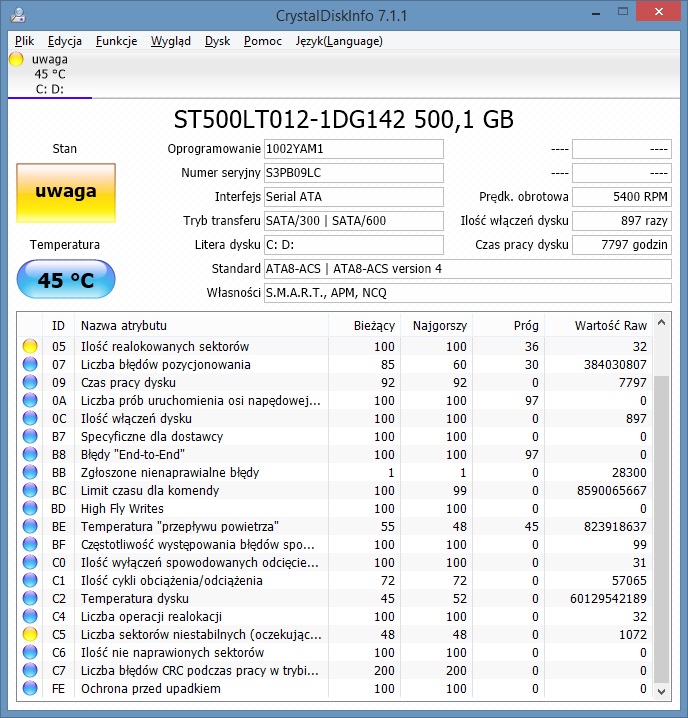The image size is (688, 718).
Task: Click blue status icon for attribute 0C
Action: pyautogui.click(x=30, y=418)
